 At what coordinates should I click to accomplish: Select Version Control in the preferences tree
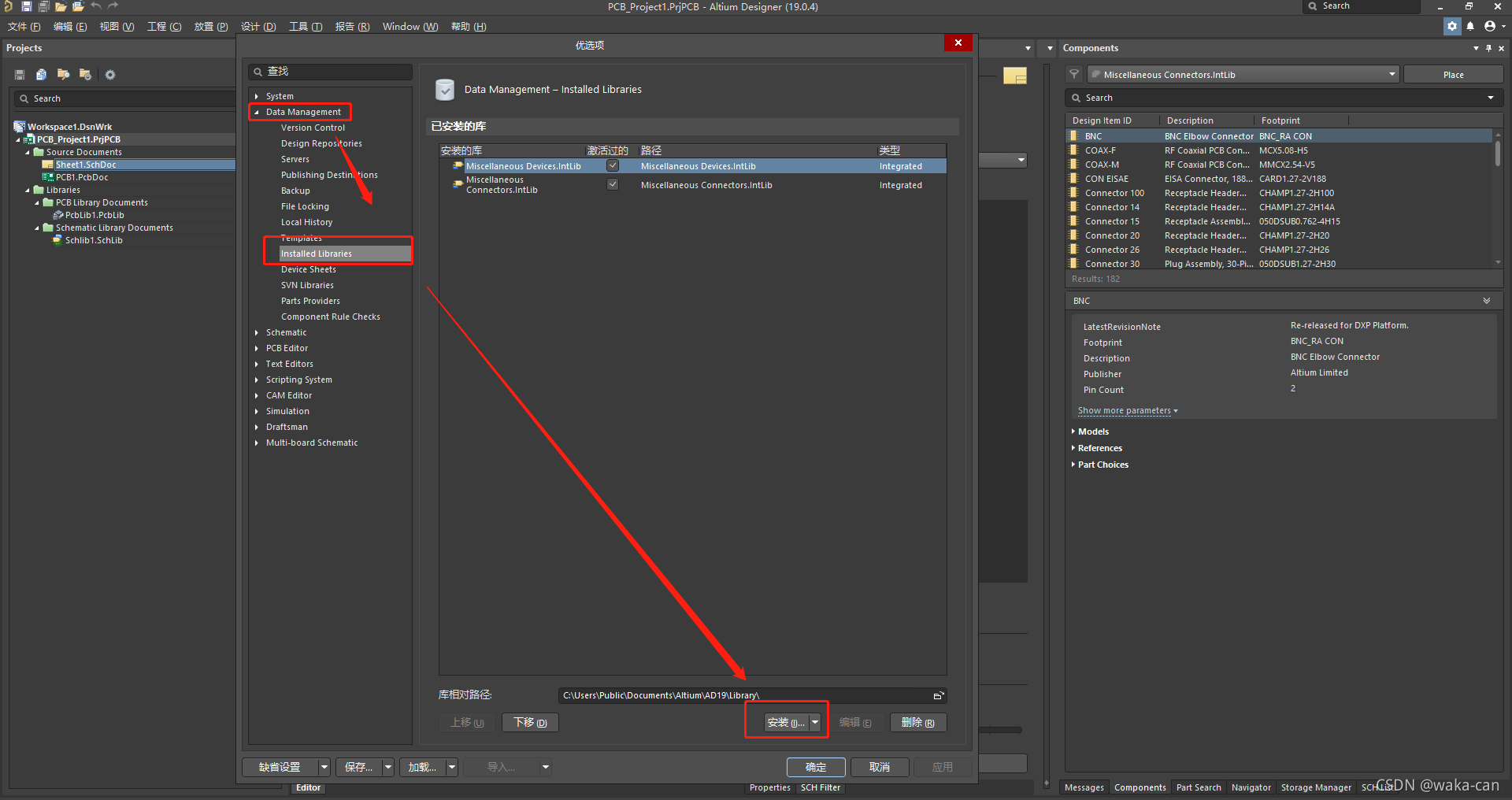[313, 128]
